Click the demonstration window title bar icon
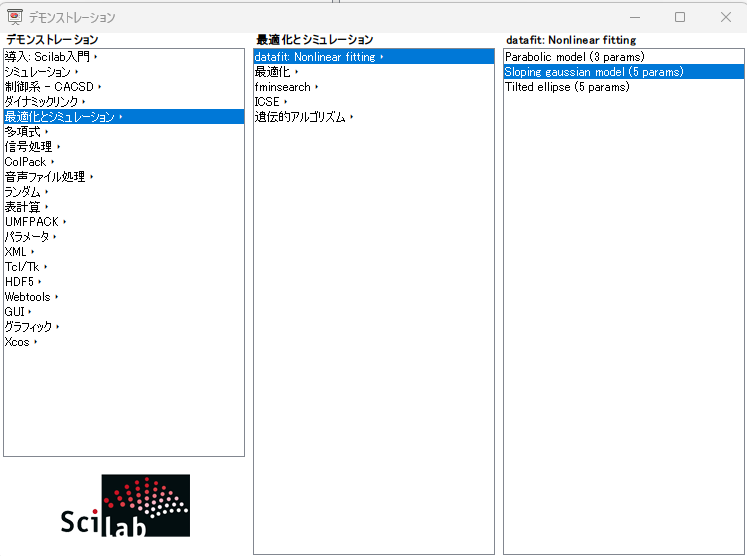This screenshot has width=747, height=556. [15, 17]
